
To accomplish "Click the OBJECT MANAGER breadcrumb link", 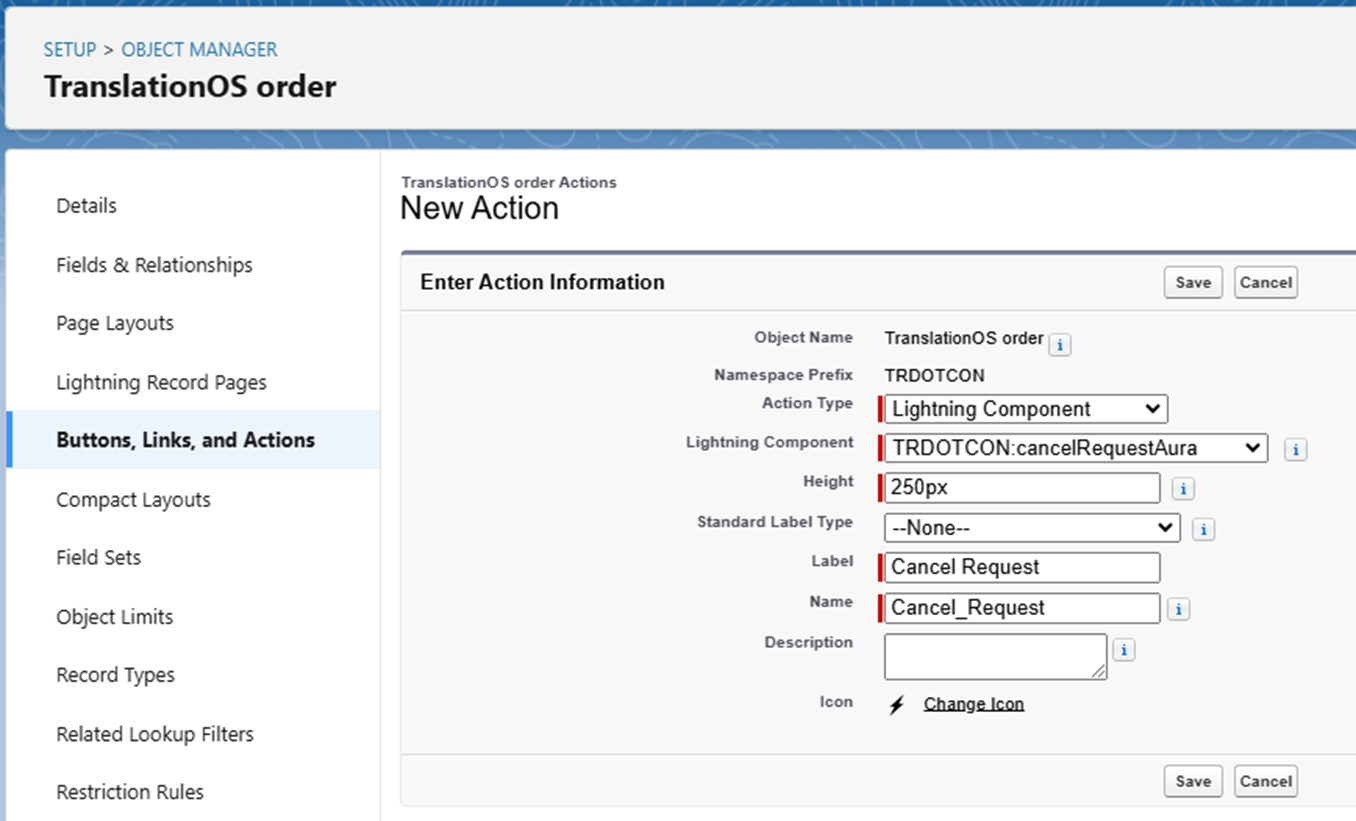I will click(199, 50).
